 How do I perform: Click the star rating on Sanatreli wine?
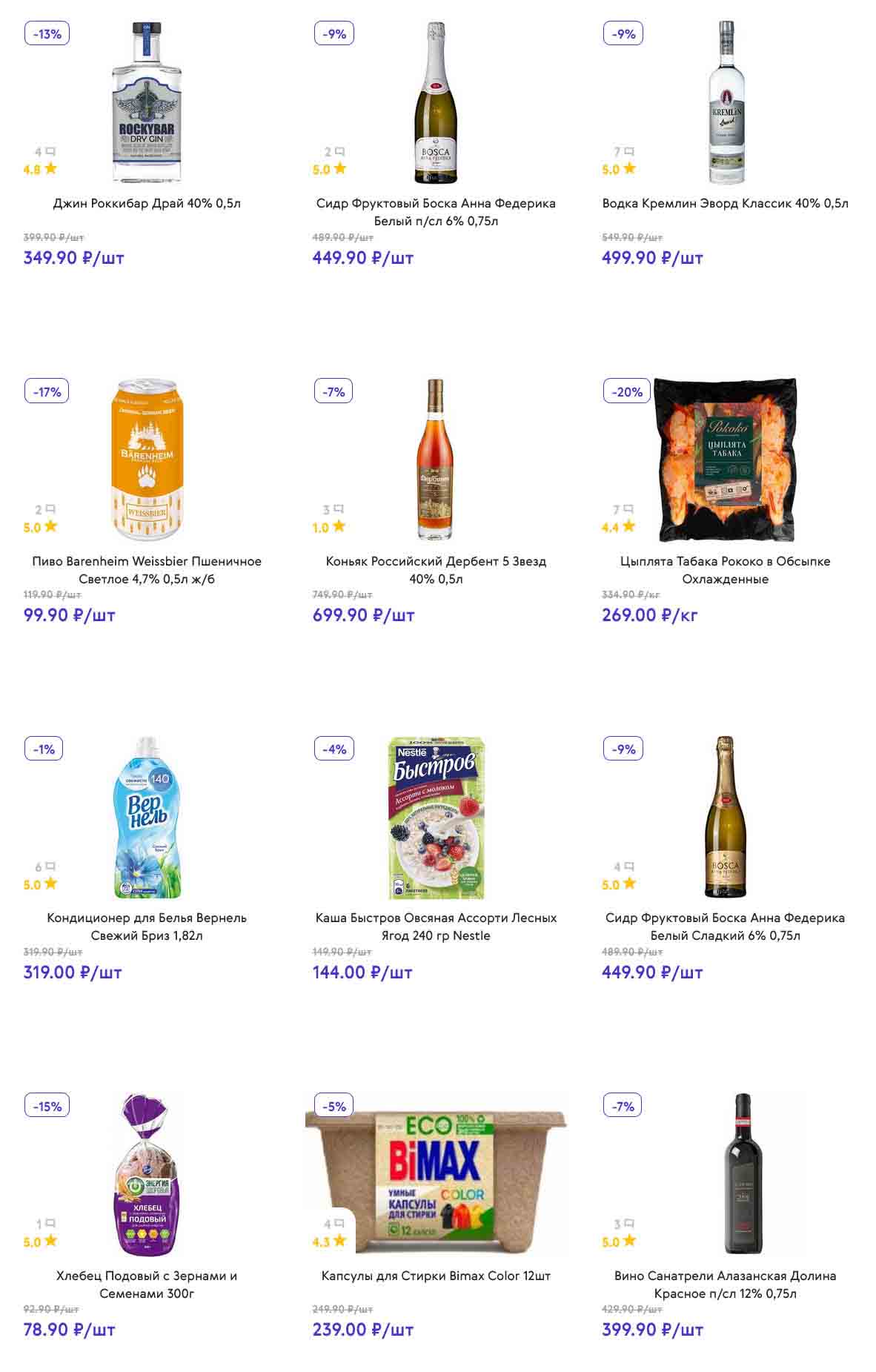click(x=629, y=1241)
